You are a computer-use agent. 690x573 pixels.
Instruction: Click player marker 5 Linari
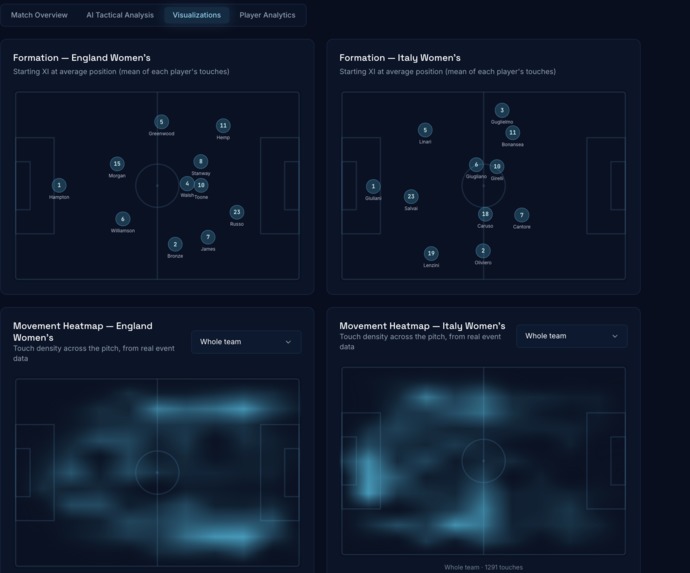[425, 130]
